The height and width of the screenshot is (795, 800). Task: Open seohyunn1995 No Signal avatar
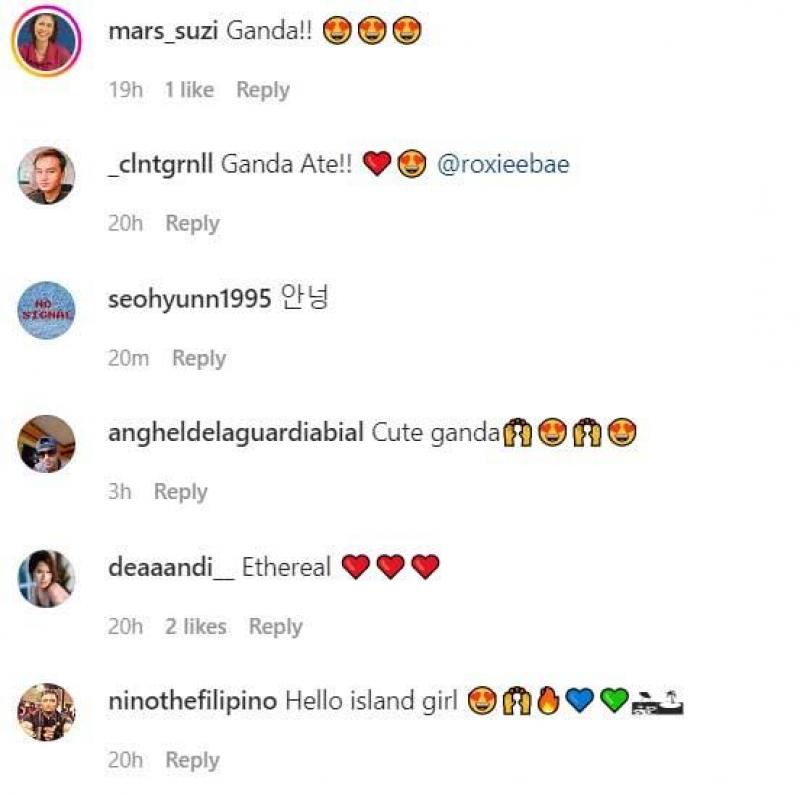click(x=46, y=310)
